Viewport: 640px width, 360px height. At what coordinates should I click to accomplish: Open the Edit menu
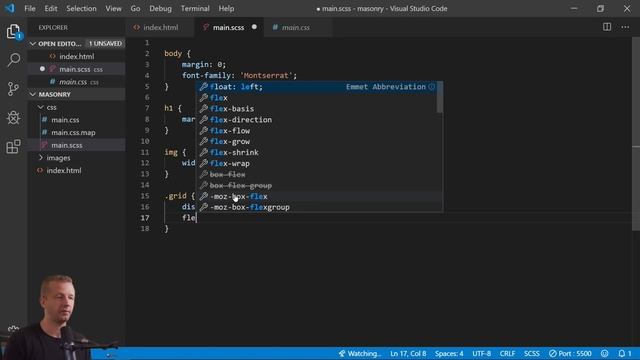click(x=51, y=8)
